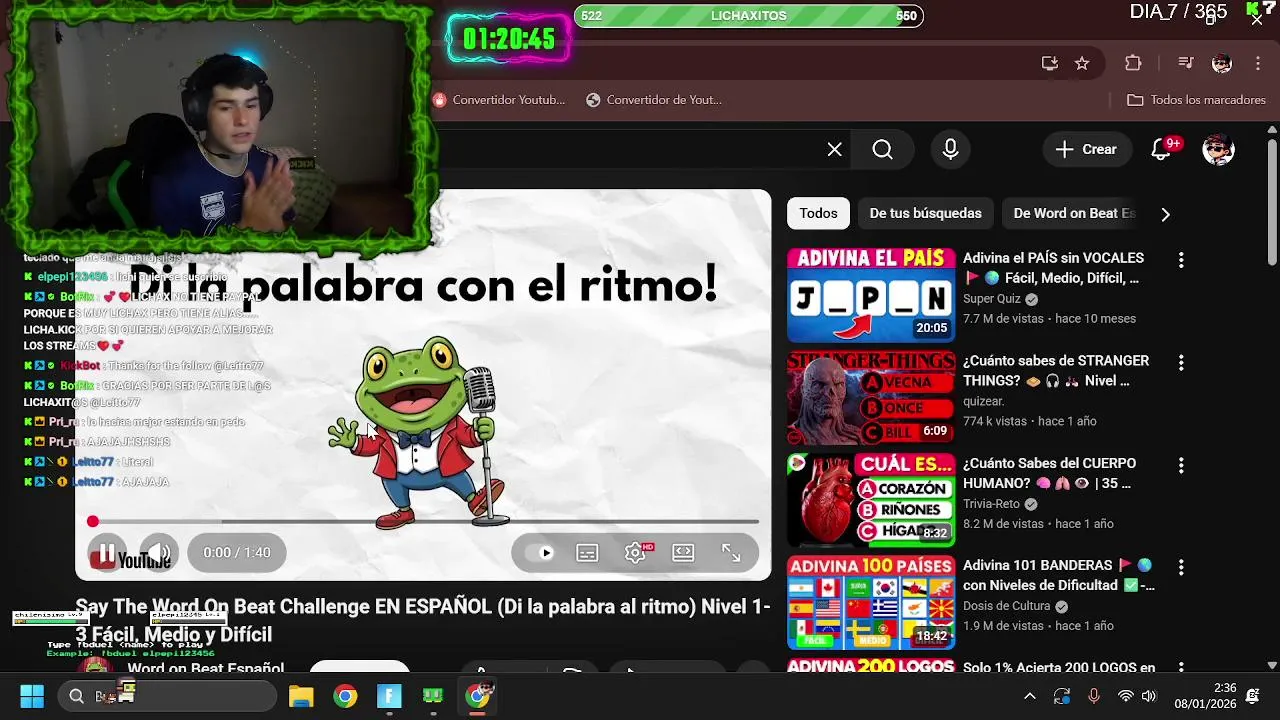Open the blue F app in taskbar
This screenshot has width=1280, height=720.
coord(389,696)
